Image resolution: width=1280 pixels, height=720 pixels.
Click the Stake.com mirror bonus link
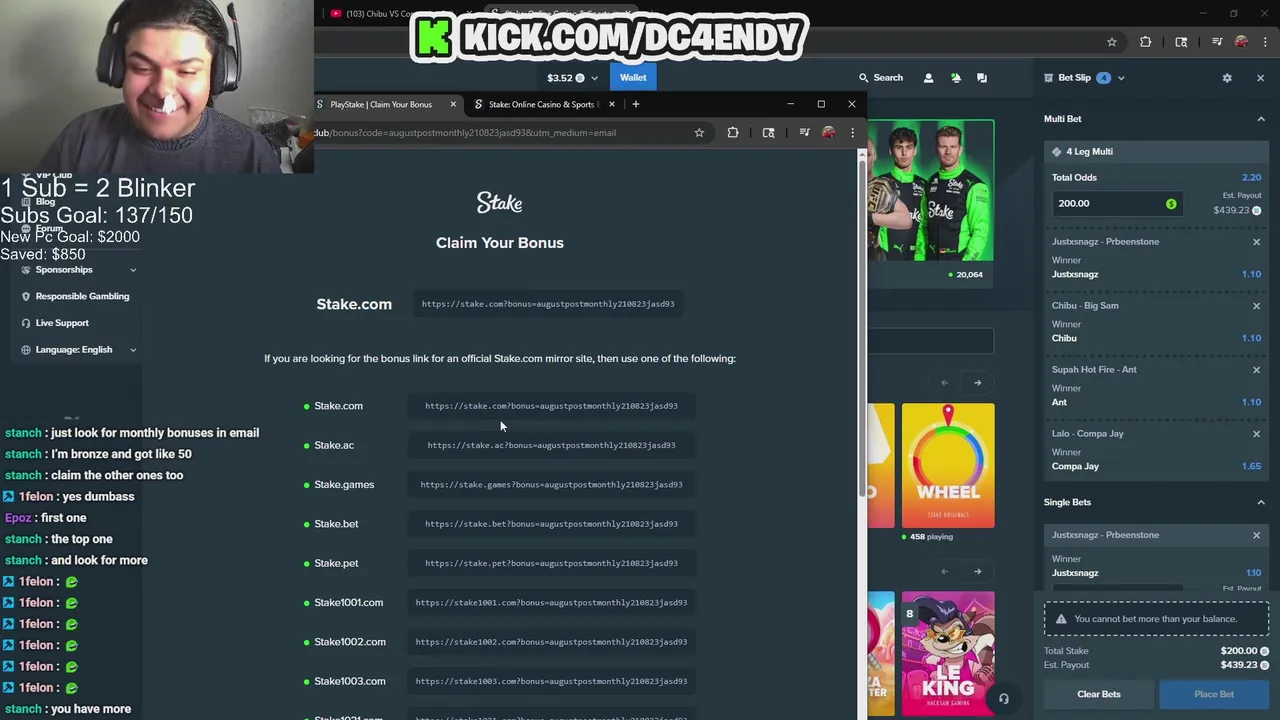coord(551,406)
